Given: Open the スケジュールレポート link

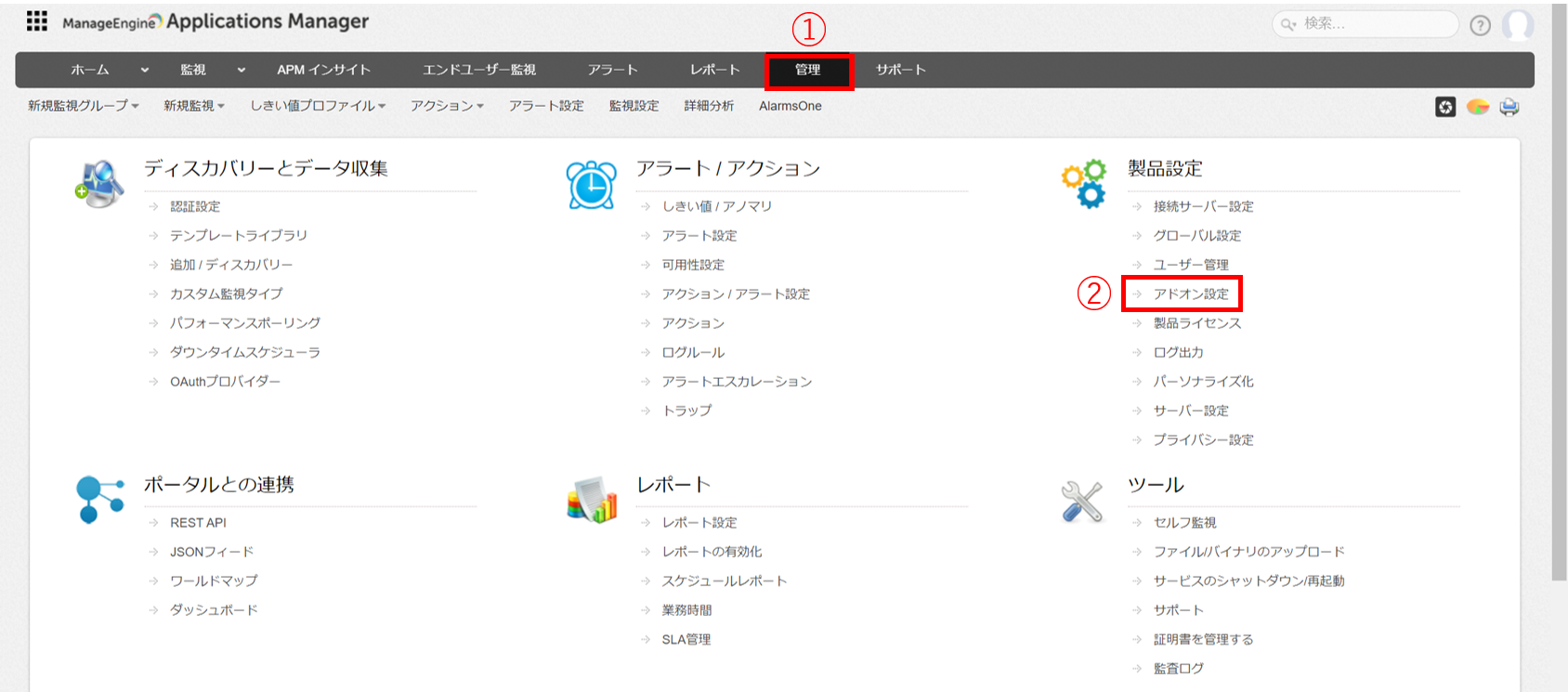Looking at the screenshot, I should pyautogui.click(x=725, y=581).
